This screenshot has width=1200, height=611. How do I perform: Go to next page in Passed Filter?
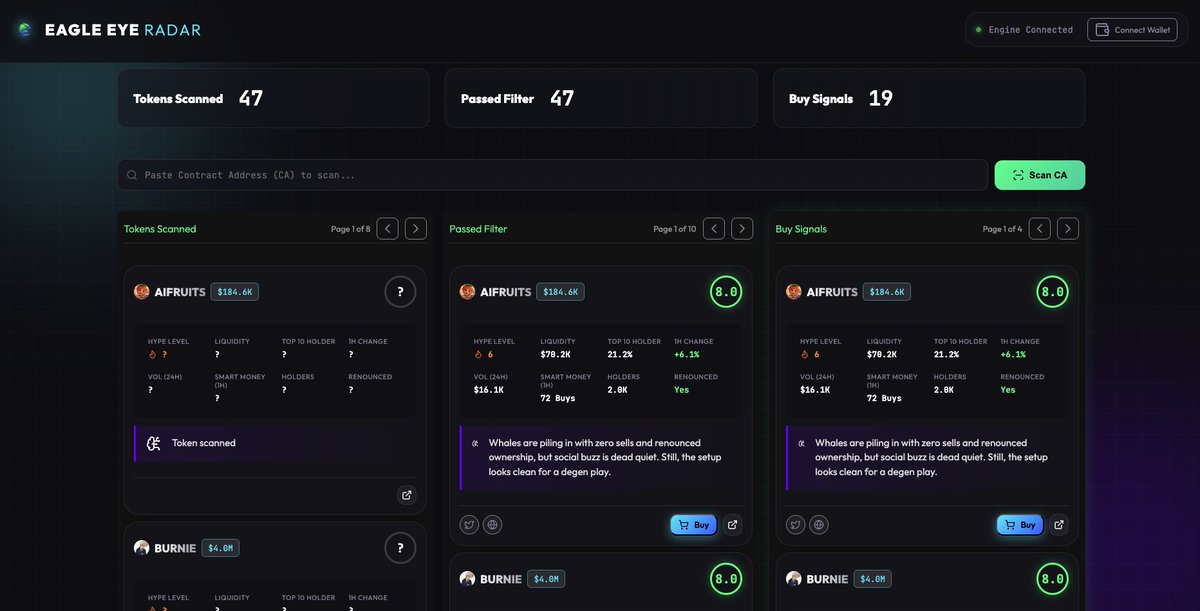pyautogui.click(x=742, y=229)
